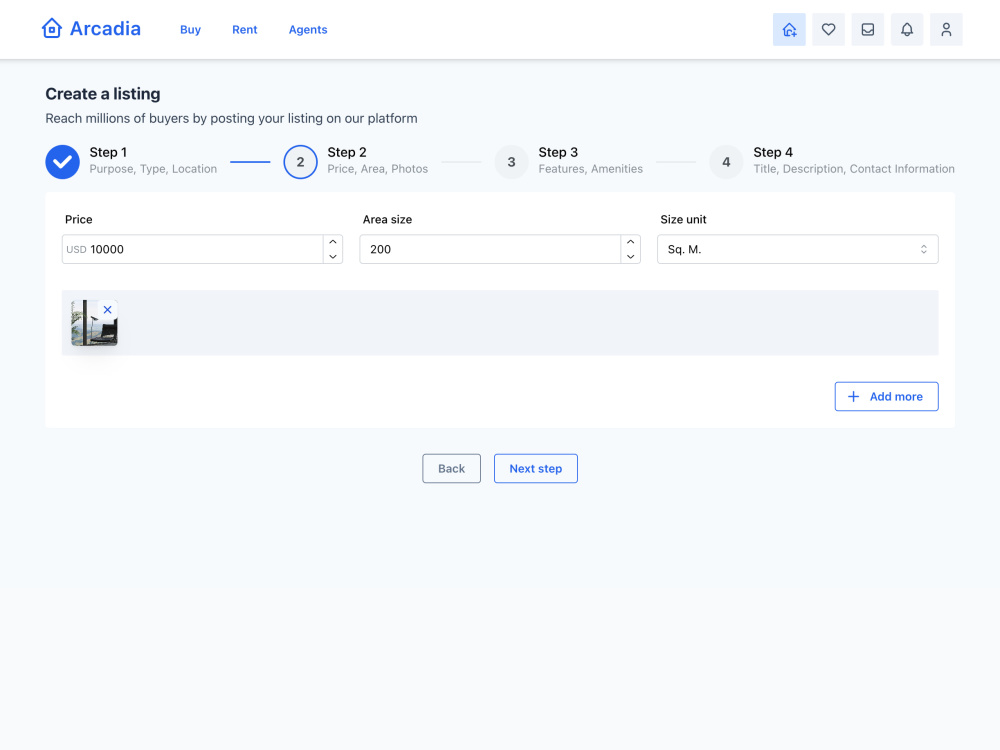Click the 'Create a listing' heading
This screenshot has height=750, width=1000.
103,94
